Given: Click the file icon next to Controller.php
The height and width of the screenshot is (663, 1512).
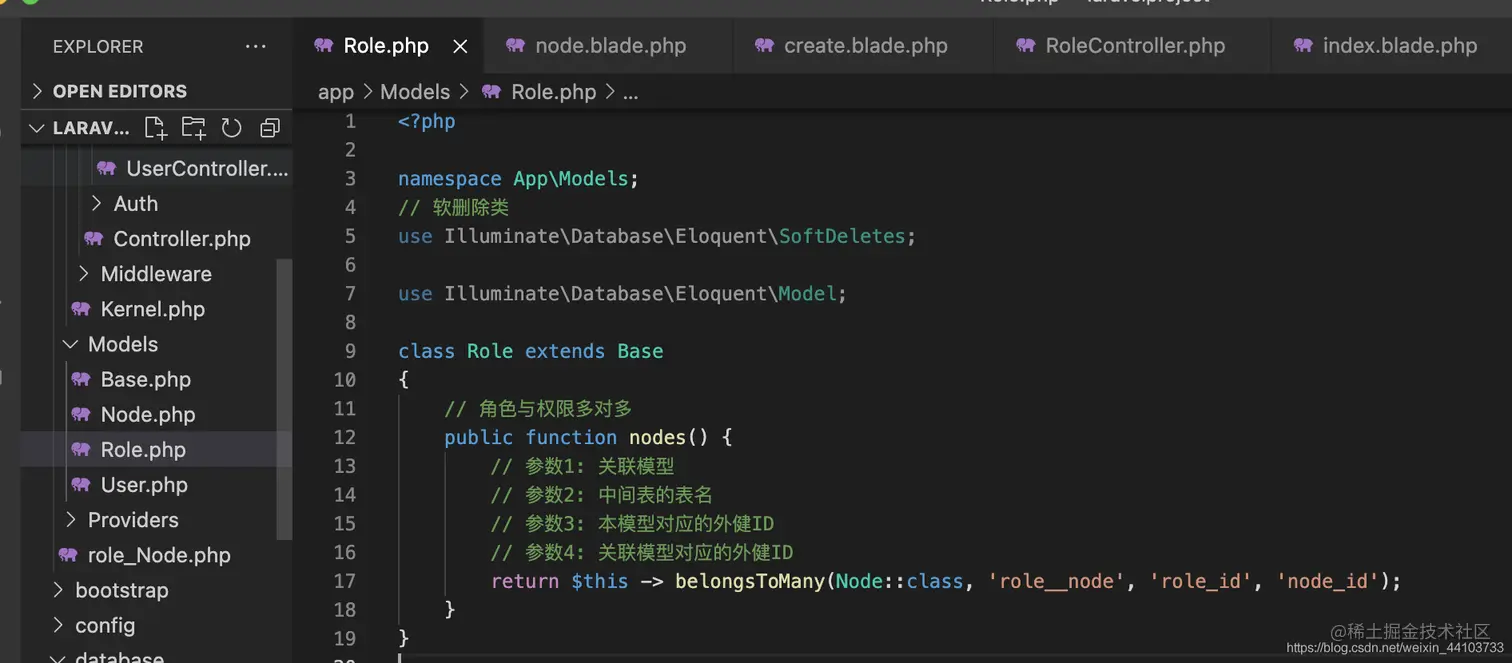Looking at the screenshot, I should (94, 238).
